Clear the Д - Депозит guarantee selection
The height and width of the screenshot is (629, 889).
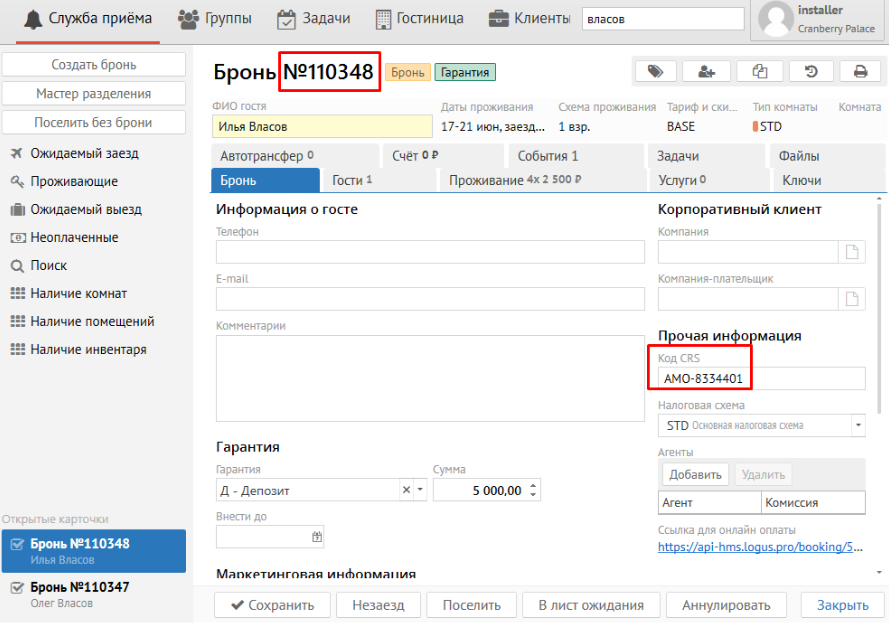406,490
